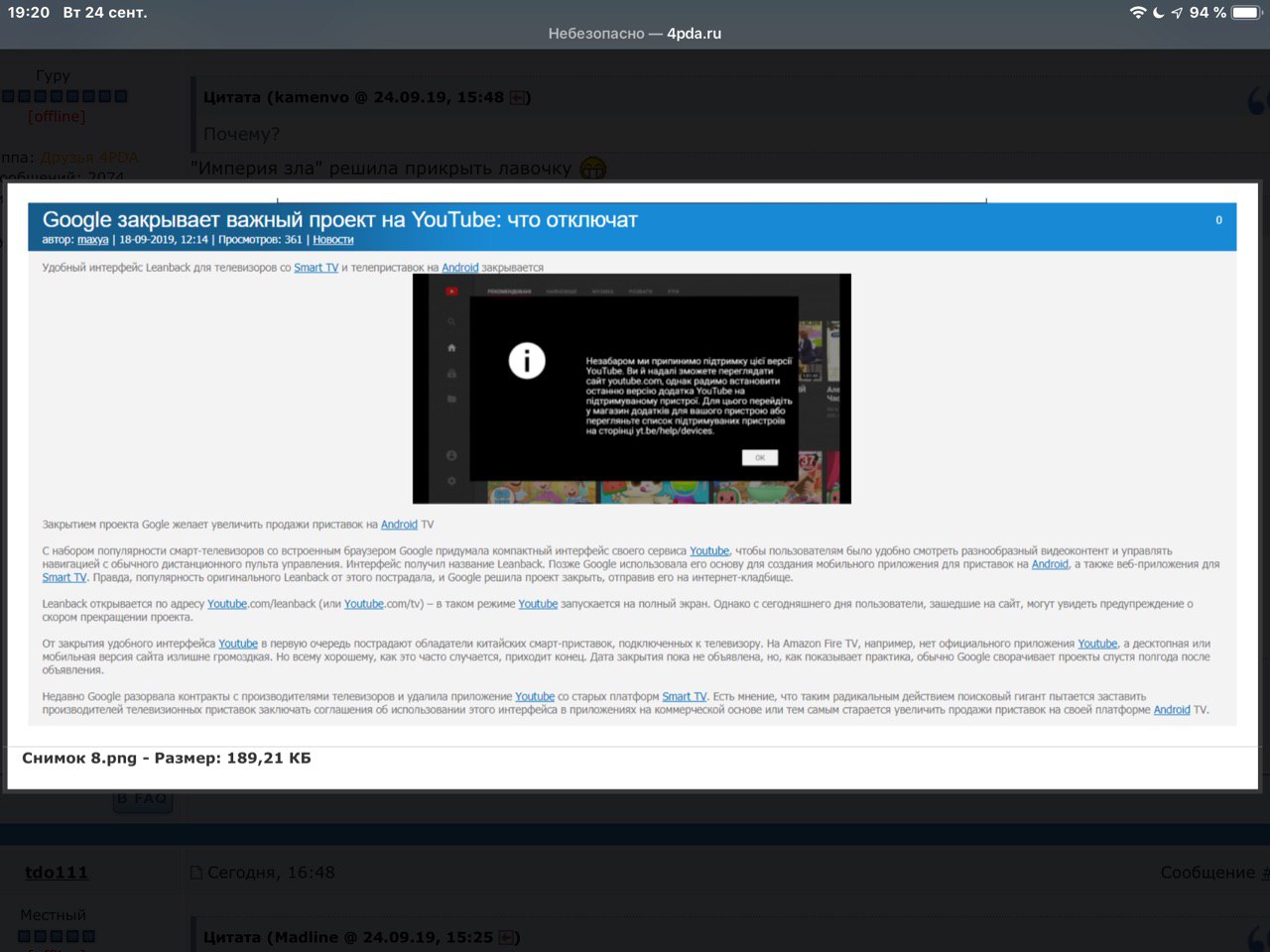1270x952 pixels.
Task: Click the 'Google закрывает важный проект' headline
Action: (339, 219)
